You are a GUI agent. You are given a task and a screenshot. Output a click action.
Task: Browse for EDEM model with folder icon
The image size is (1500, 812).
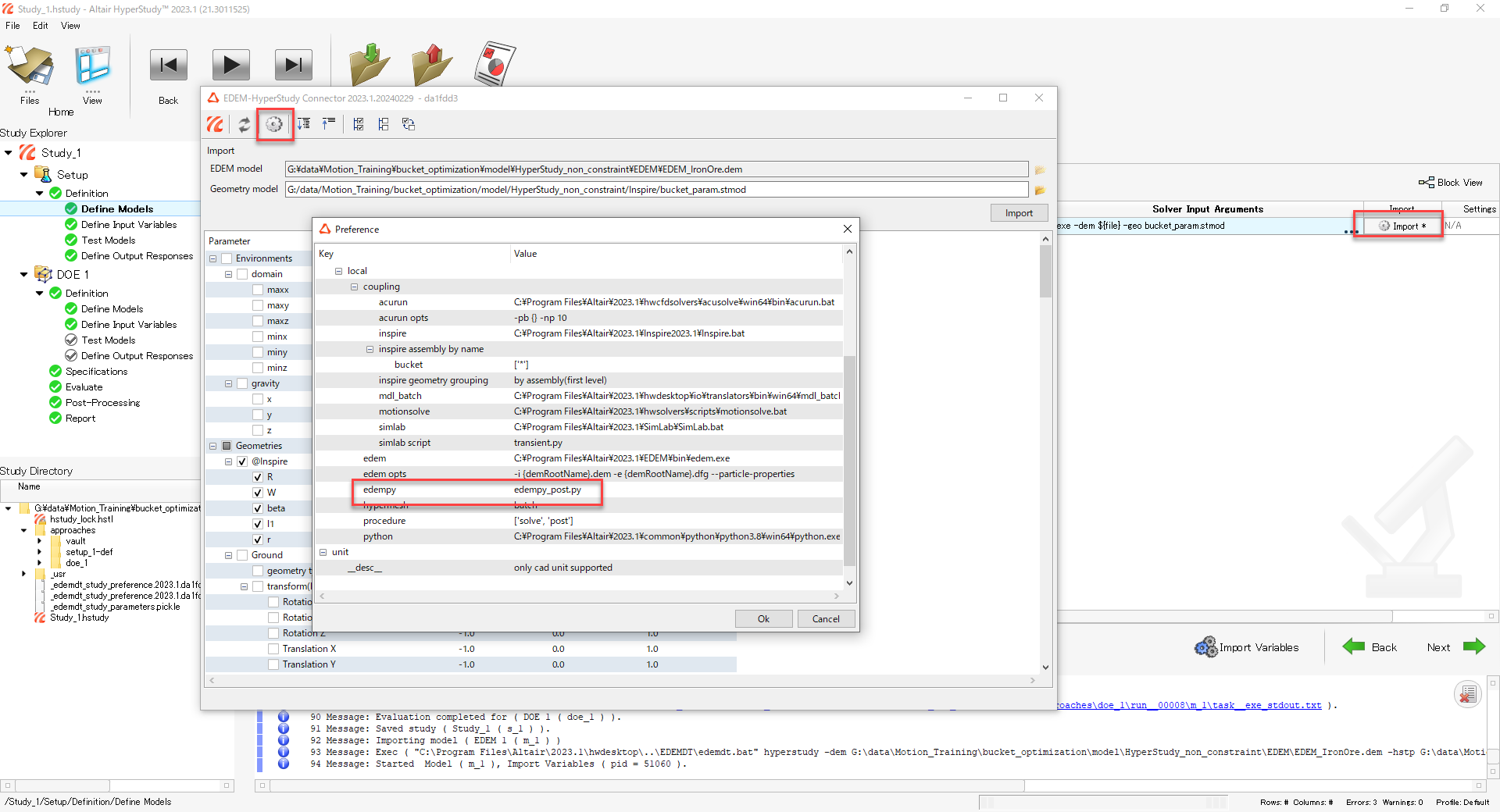1040,170
